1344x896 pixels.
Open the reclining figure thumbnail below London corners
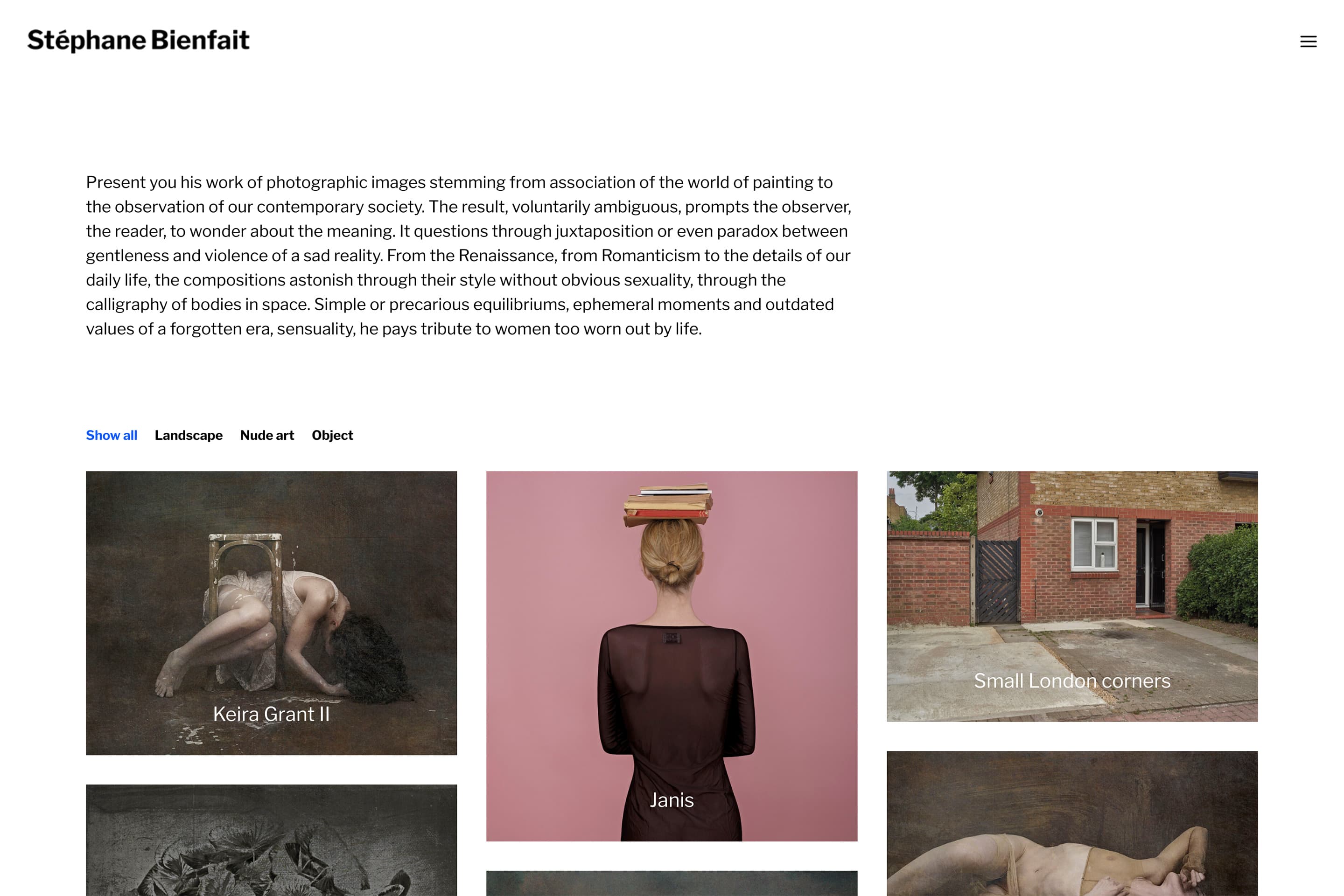[x=1072, y=823]
